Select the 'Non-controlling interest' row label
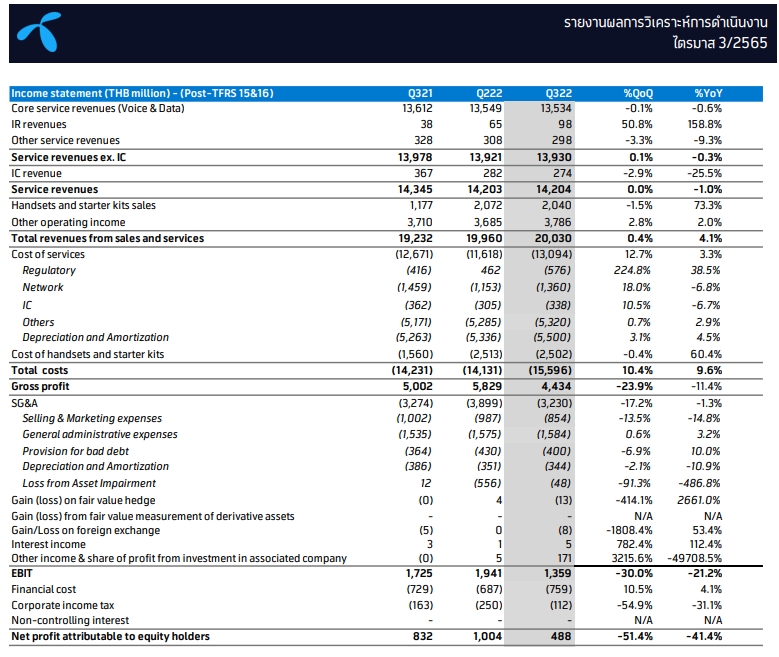 coord(70,620)
